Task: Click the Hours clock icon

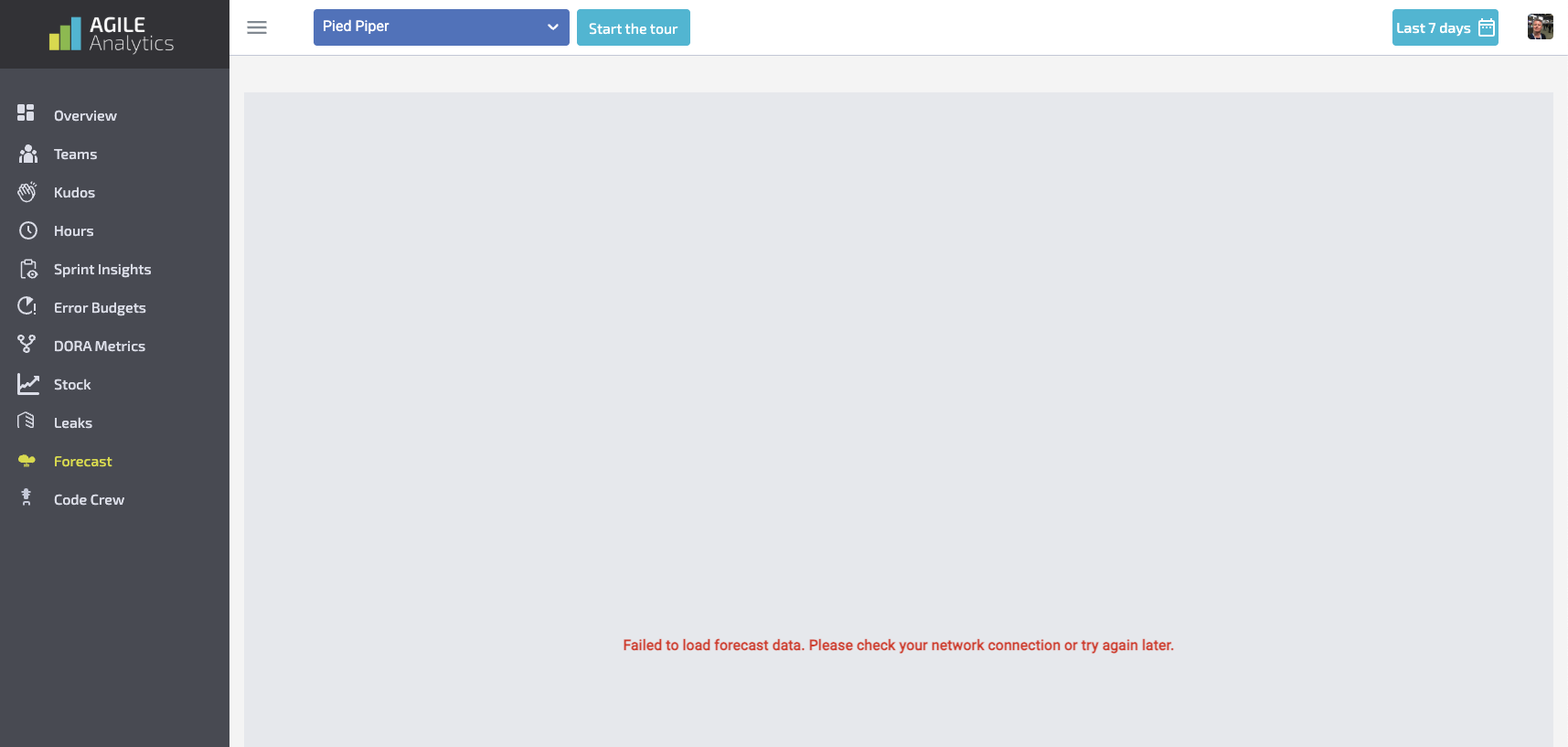Action: 27,230
